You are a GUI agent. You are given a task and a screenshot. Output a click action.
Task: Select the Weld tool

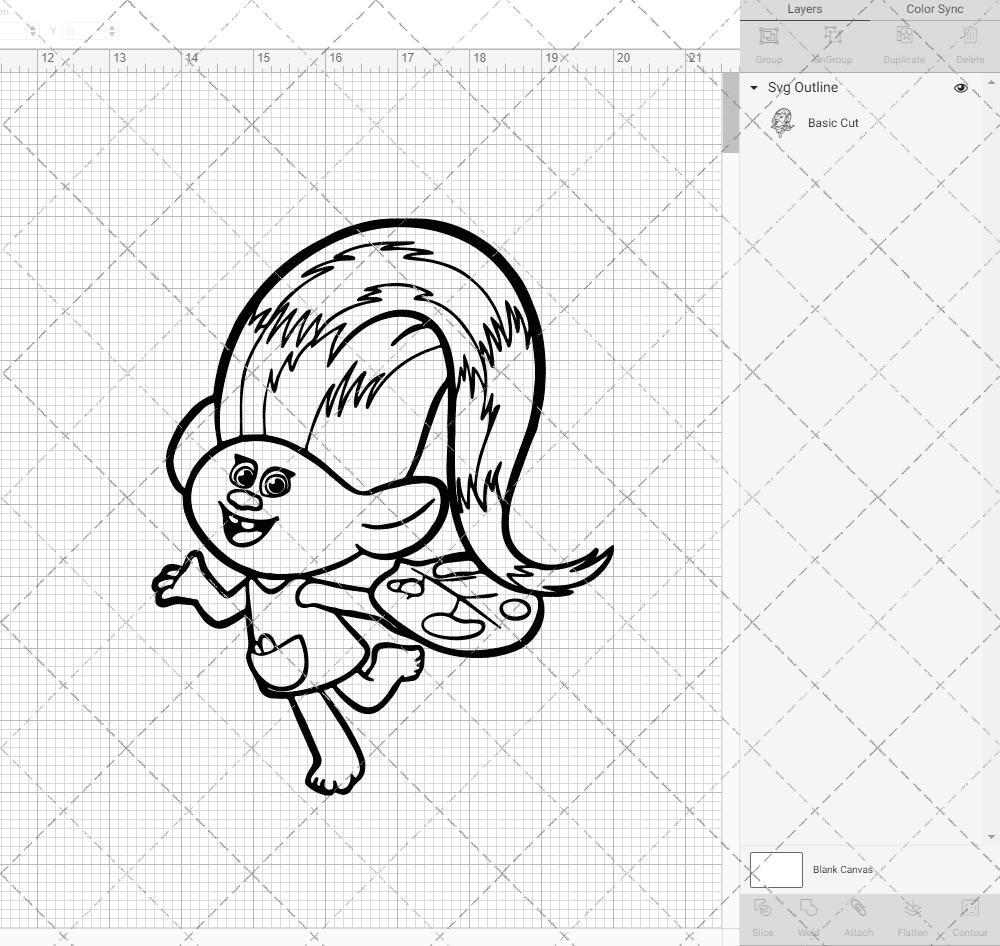click(808, 915)
